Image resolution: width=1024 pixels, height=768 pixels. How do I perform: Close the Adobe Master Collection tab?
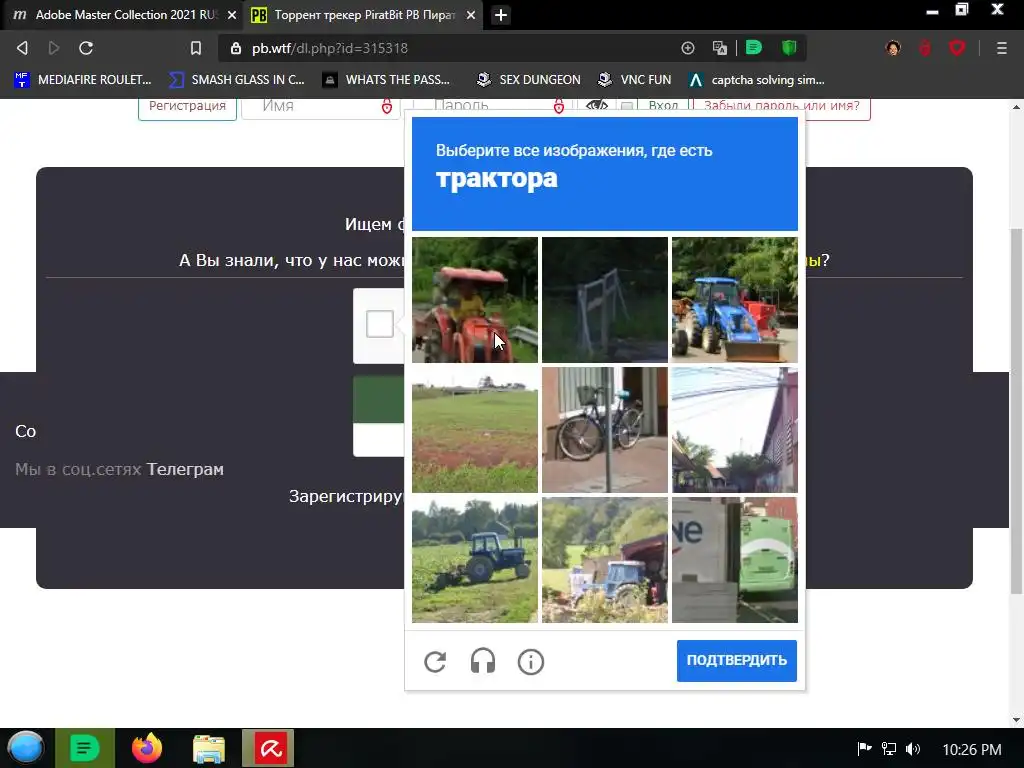point(232,15)
